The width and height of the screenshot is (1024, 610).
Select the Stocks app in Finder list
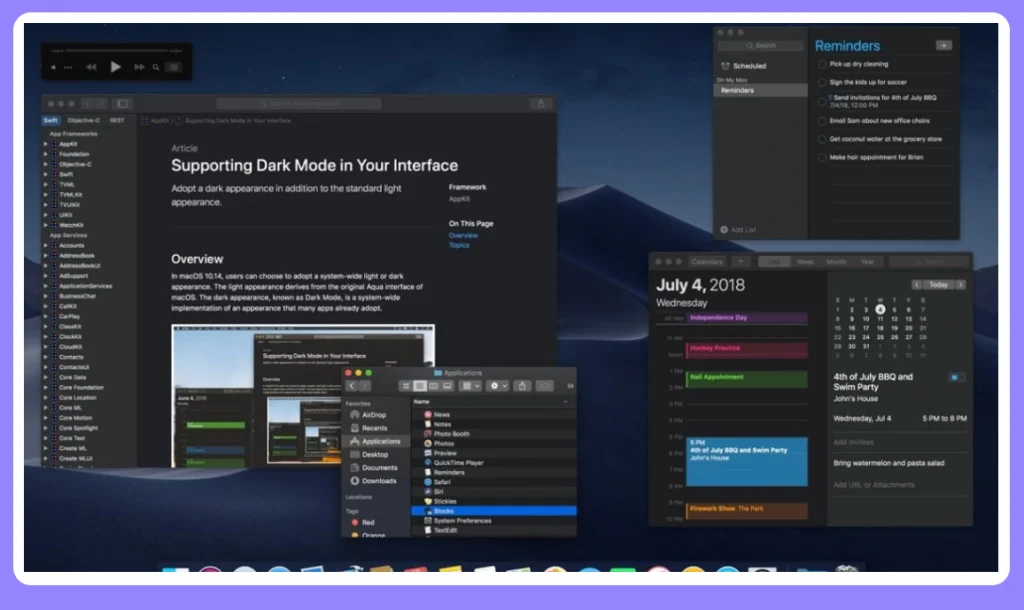(x=494, y=511)
